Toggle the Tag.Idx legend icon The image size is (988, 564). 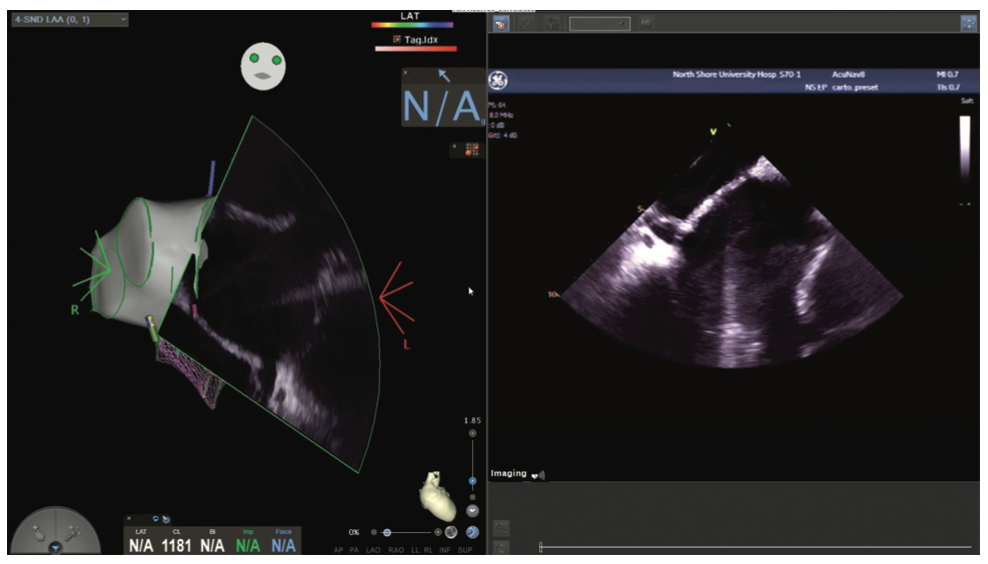point(397,39)
